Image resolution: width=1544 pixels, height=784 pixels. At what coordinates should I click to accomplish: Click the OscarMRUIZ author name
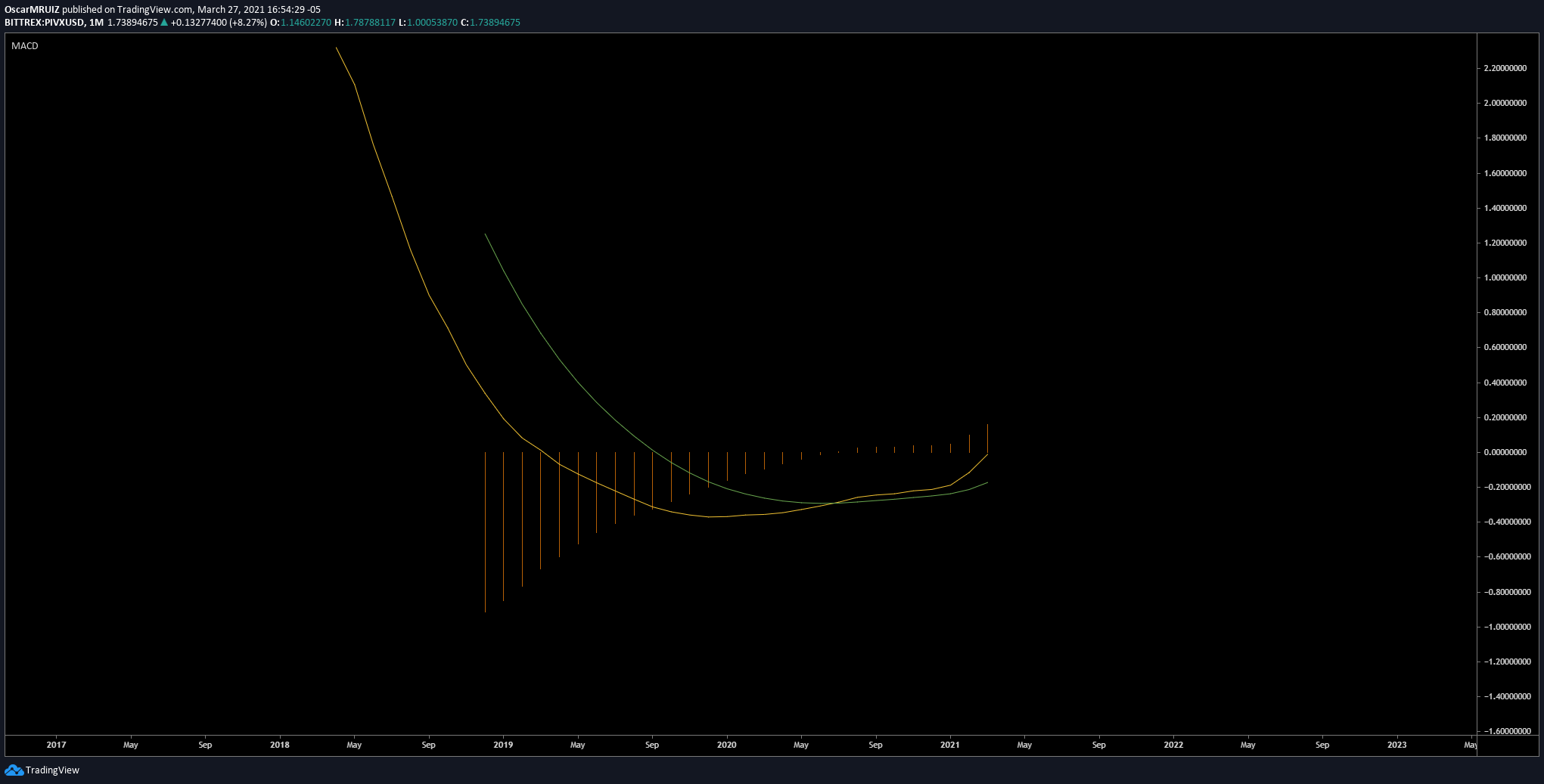[32, 10]
